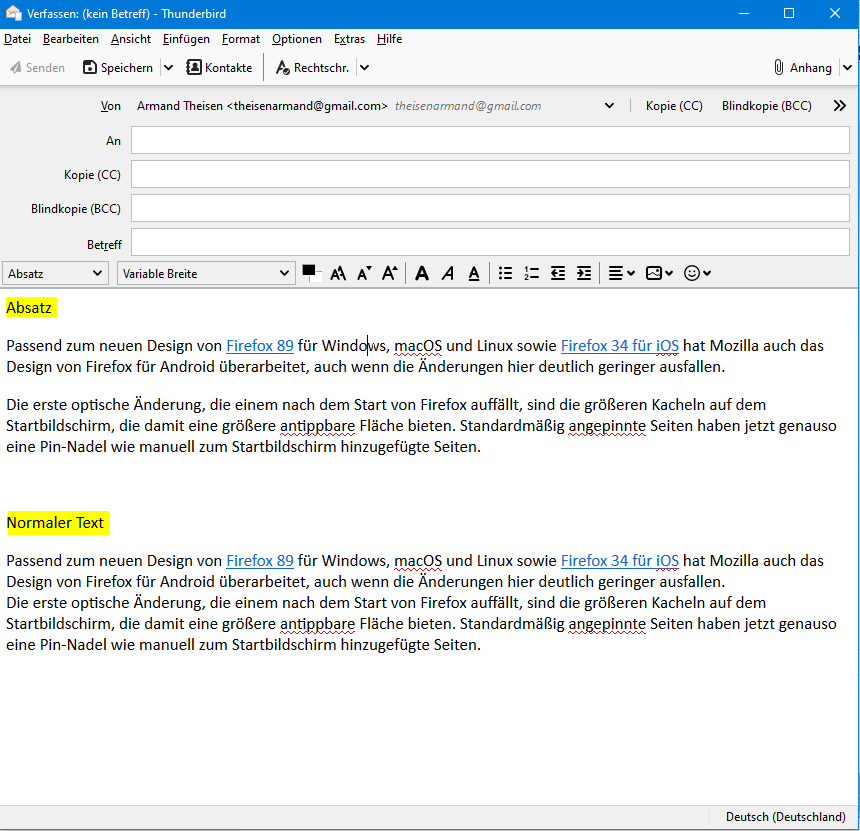Open the Kontakte sidebar
The height and width of the screenshot is (831, 860).
(219, 68)
